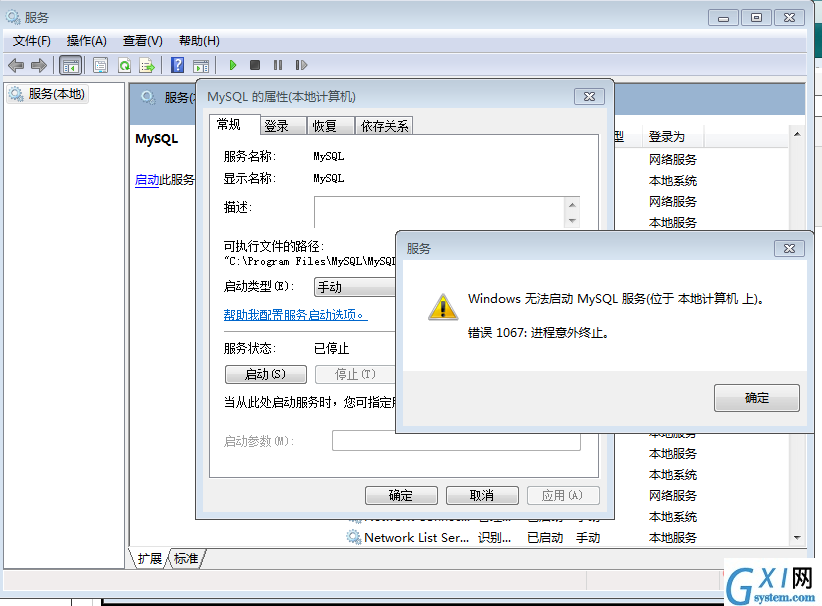Click the Export List toolbar icon

tap(147, 66)
